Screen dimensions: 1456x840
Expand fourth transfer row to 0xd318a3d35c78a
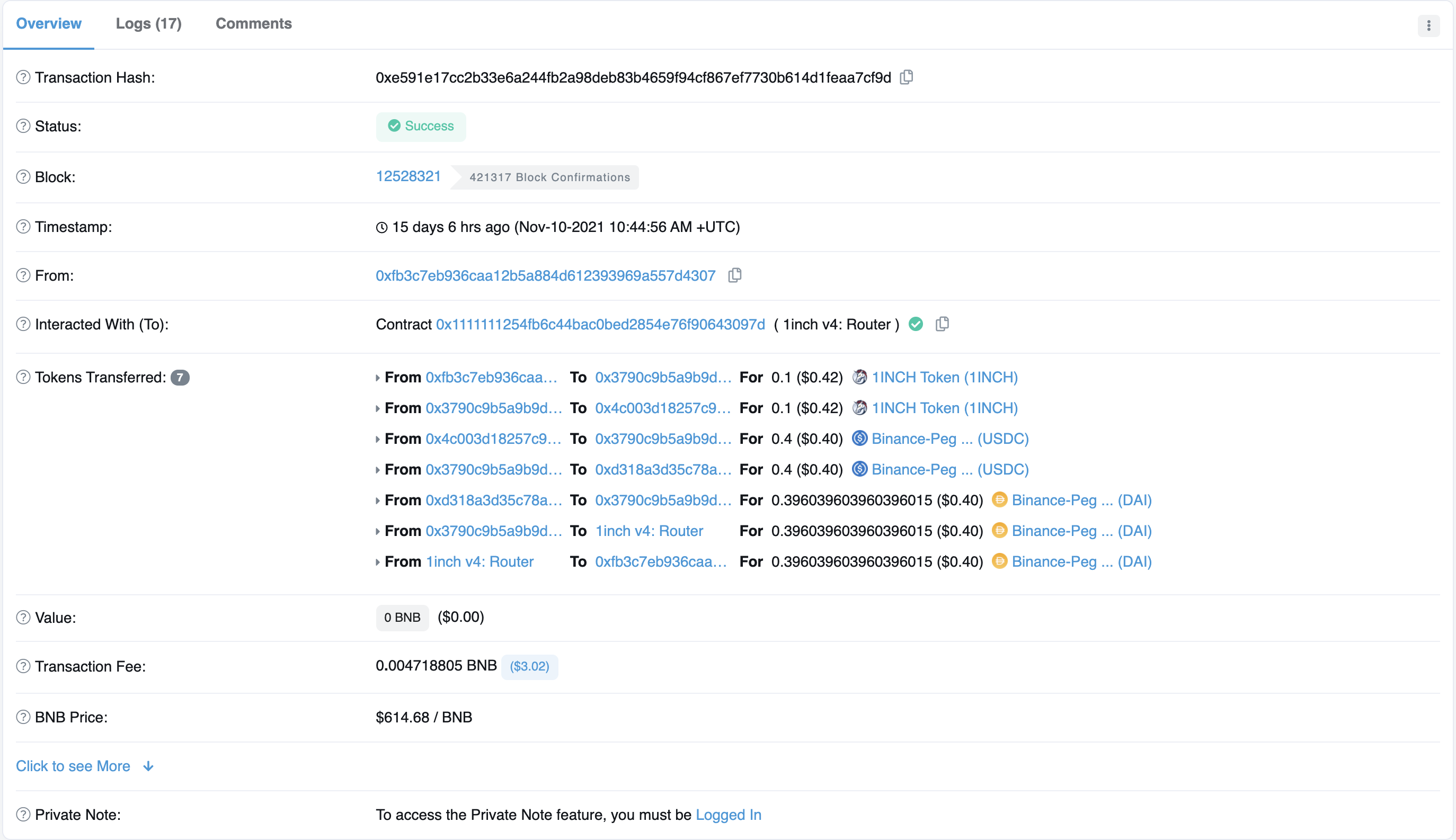[377, 470]
